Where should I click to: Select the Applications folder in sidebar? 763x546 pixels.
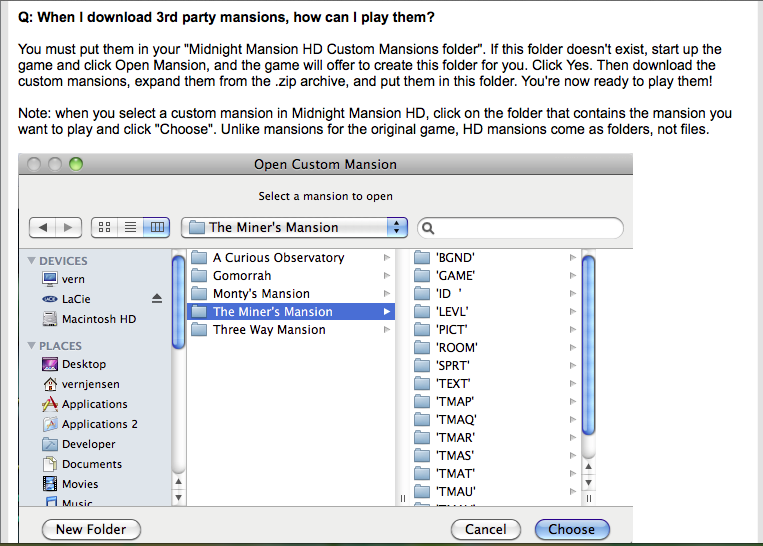click(x=94, y=404)
